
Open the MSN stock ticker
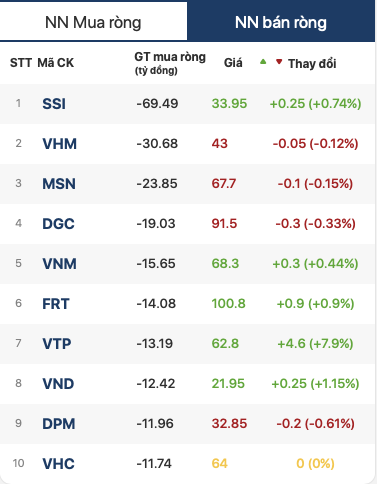coord(59,184)
